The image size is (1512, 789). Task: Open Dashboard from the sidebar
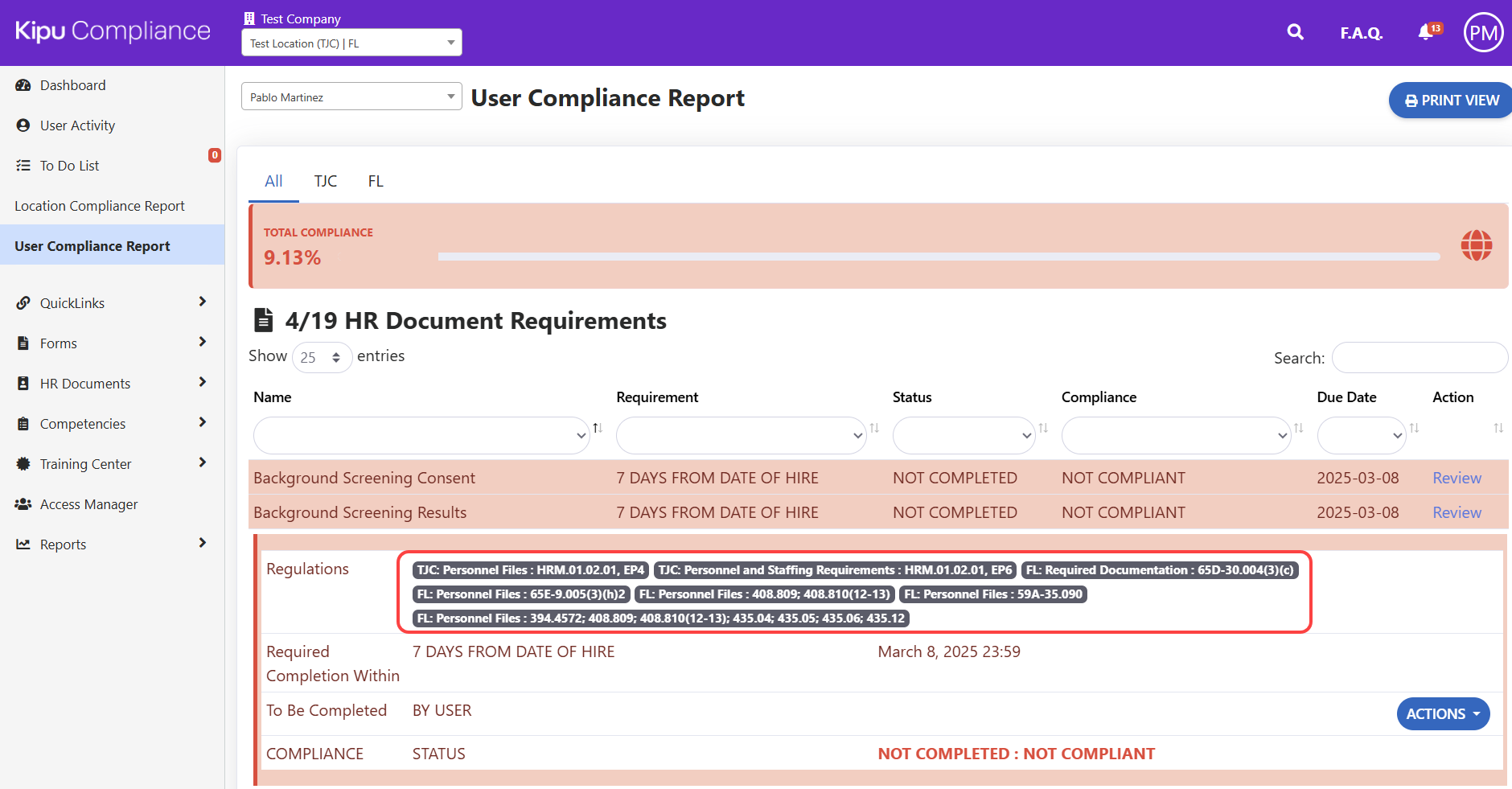(x=72, y=85)
